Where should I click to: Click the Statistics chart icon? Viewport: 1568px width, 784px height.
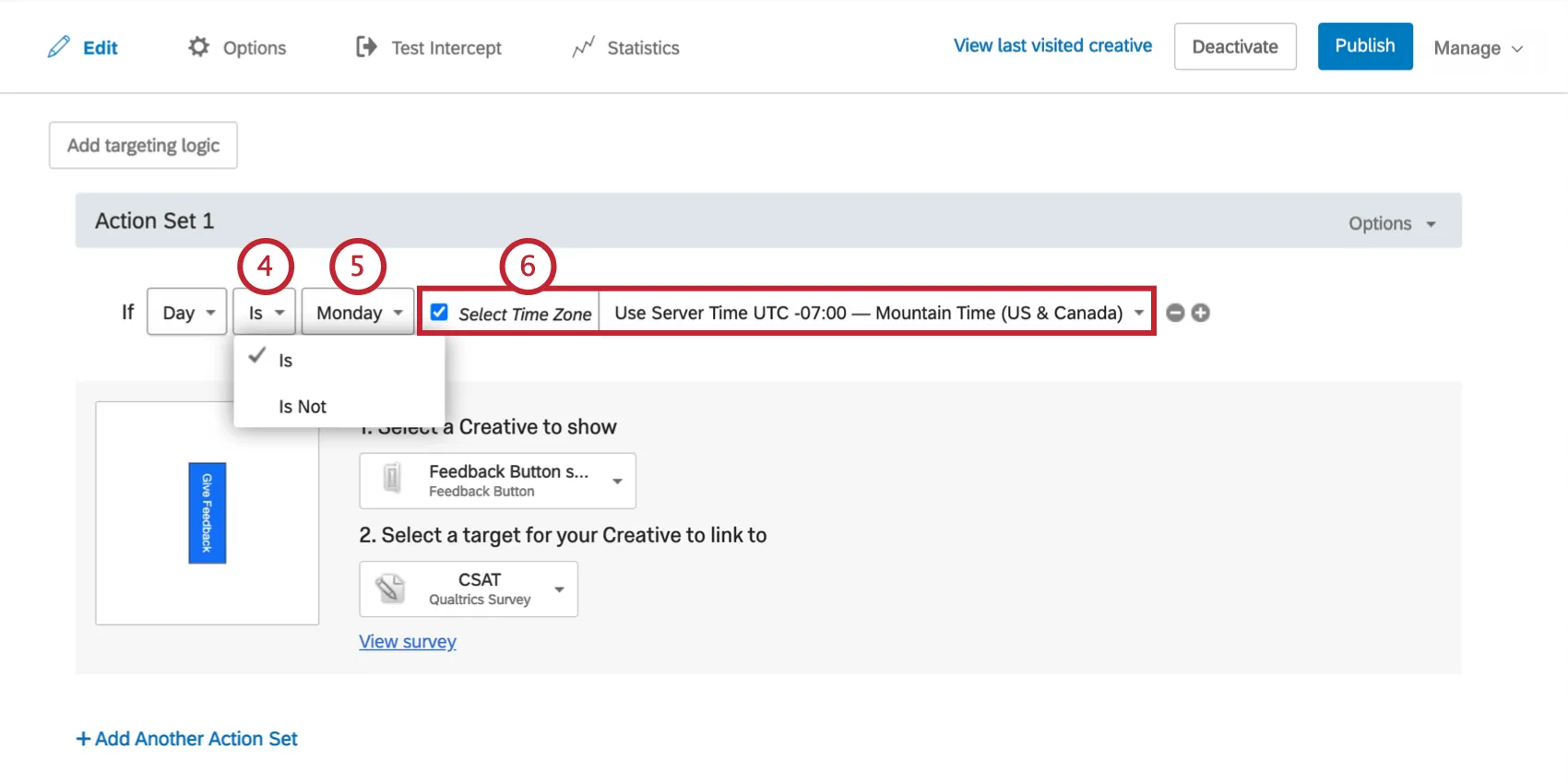(x=583, y=47)
